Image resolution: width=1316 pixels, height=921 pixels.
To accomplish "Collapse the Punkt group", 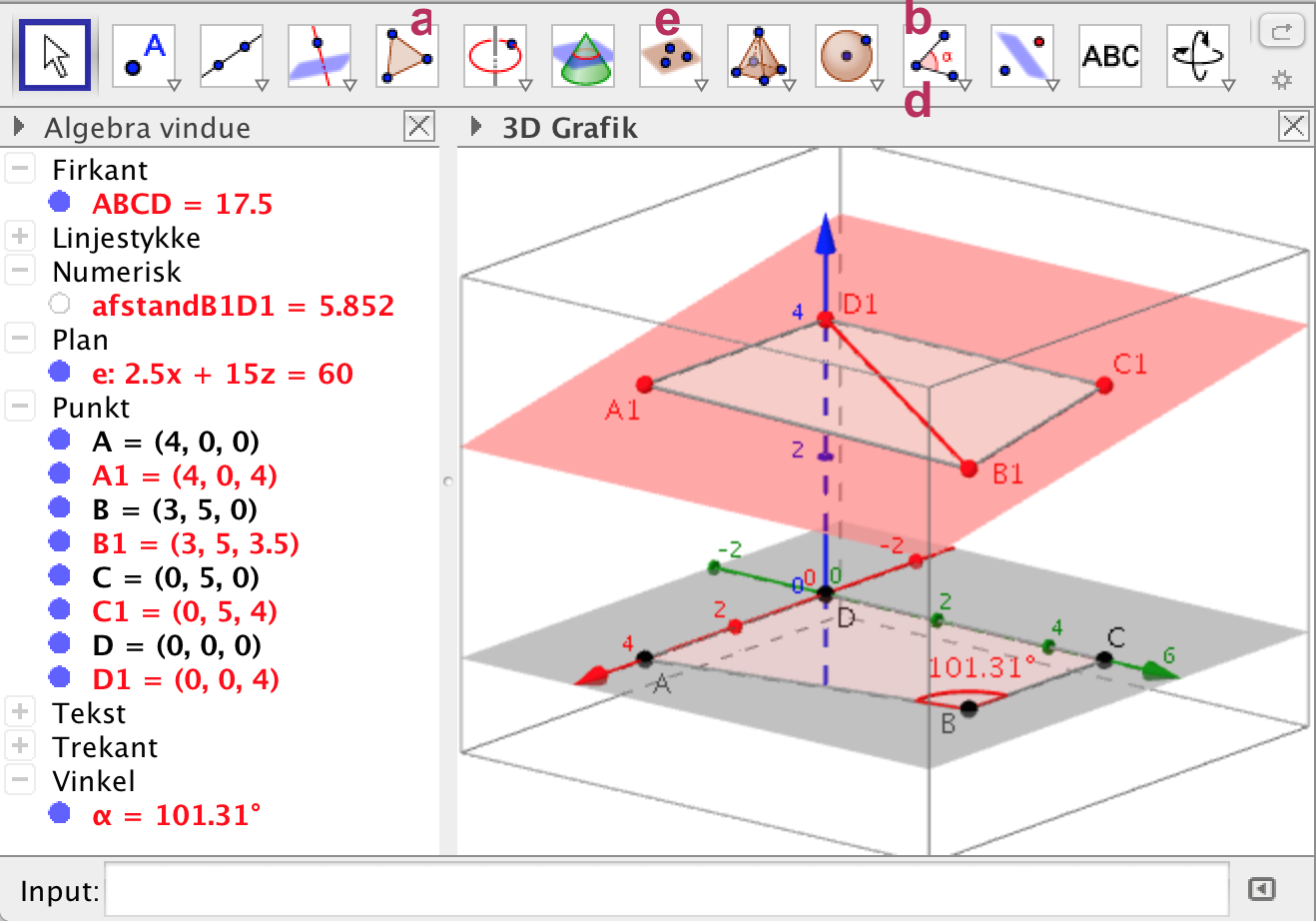I will [x=20, y=407].
